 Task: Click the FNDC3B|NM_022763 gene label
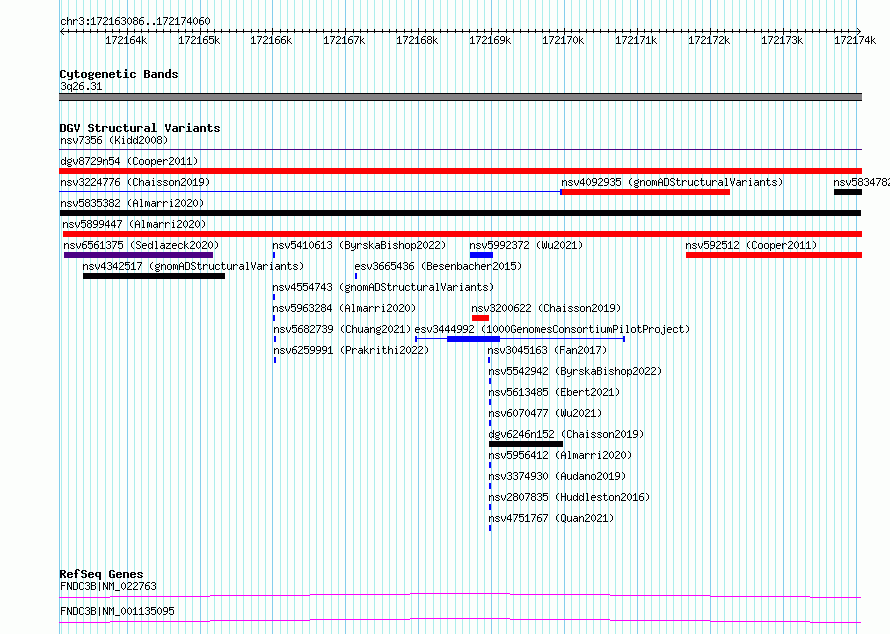coord(108,586)
